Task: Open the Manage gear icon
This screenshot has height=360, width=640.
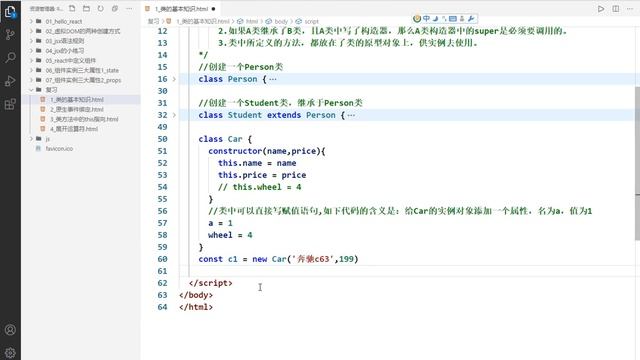Action: click(x=10, y=353)
